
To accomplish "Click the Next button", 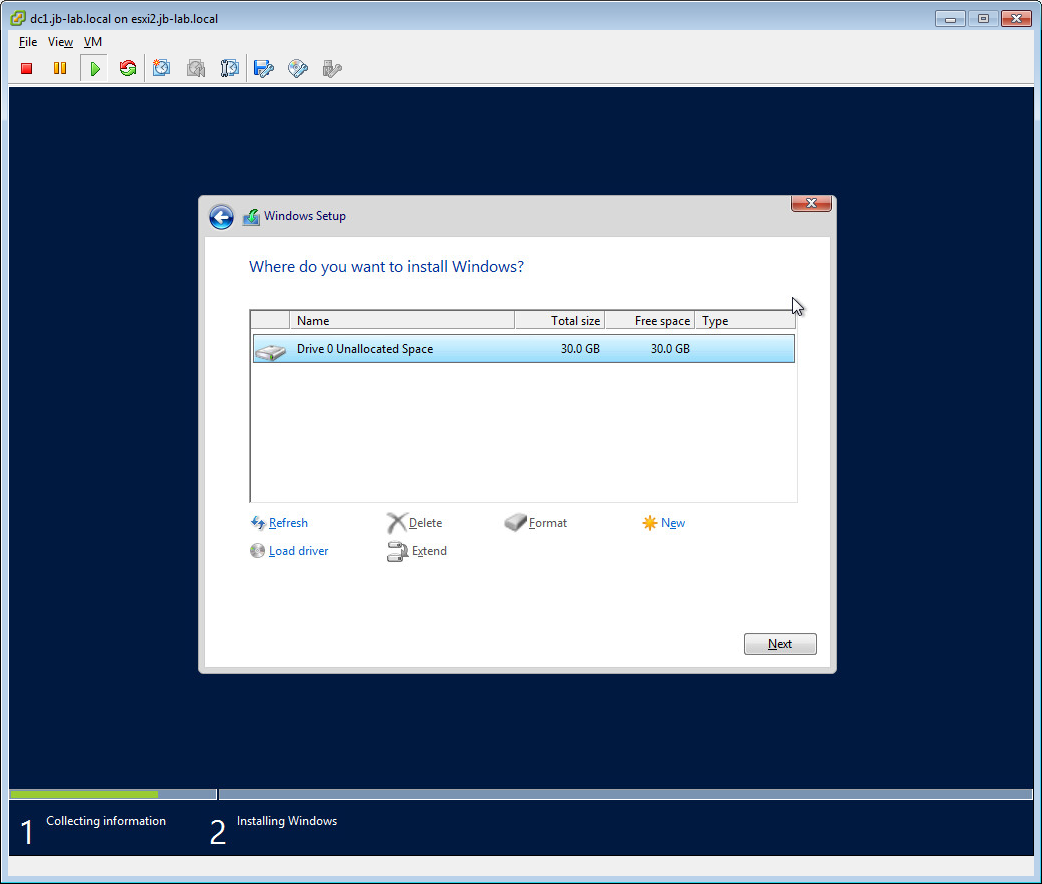I will click(x=780, y=644).
